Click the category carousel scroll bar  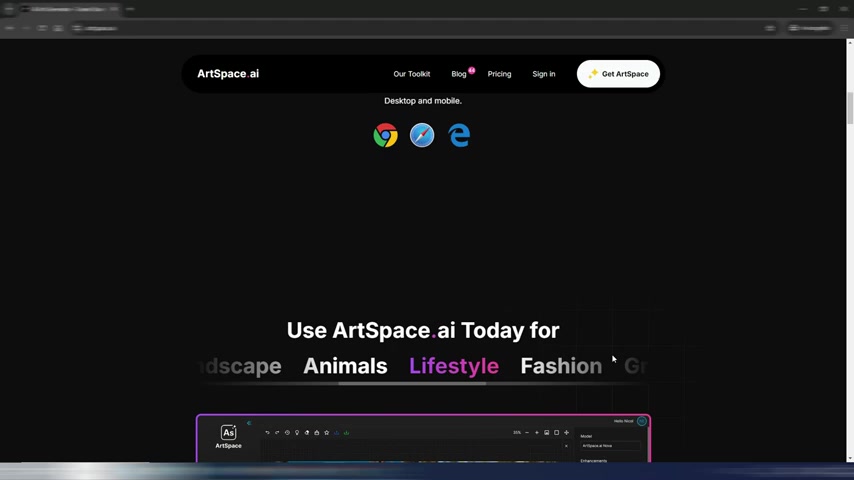coord(412,384)
